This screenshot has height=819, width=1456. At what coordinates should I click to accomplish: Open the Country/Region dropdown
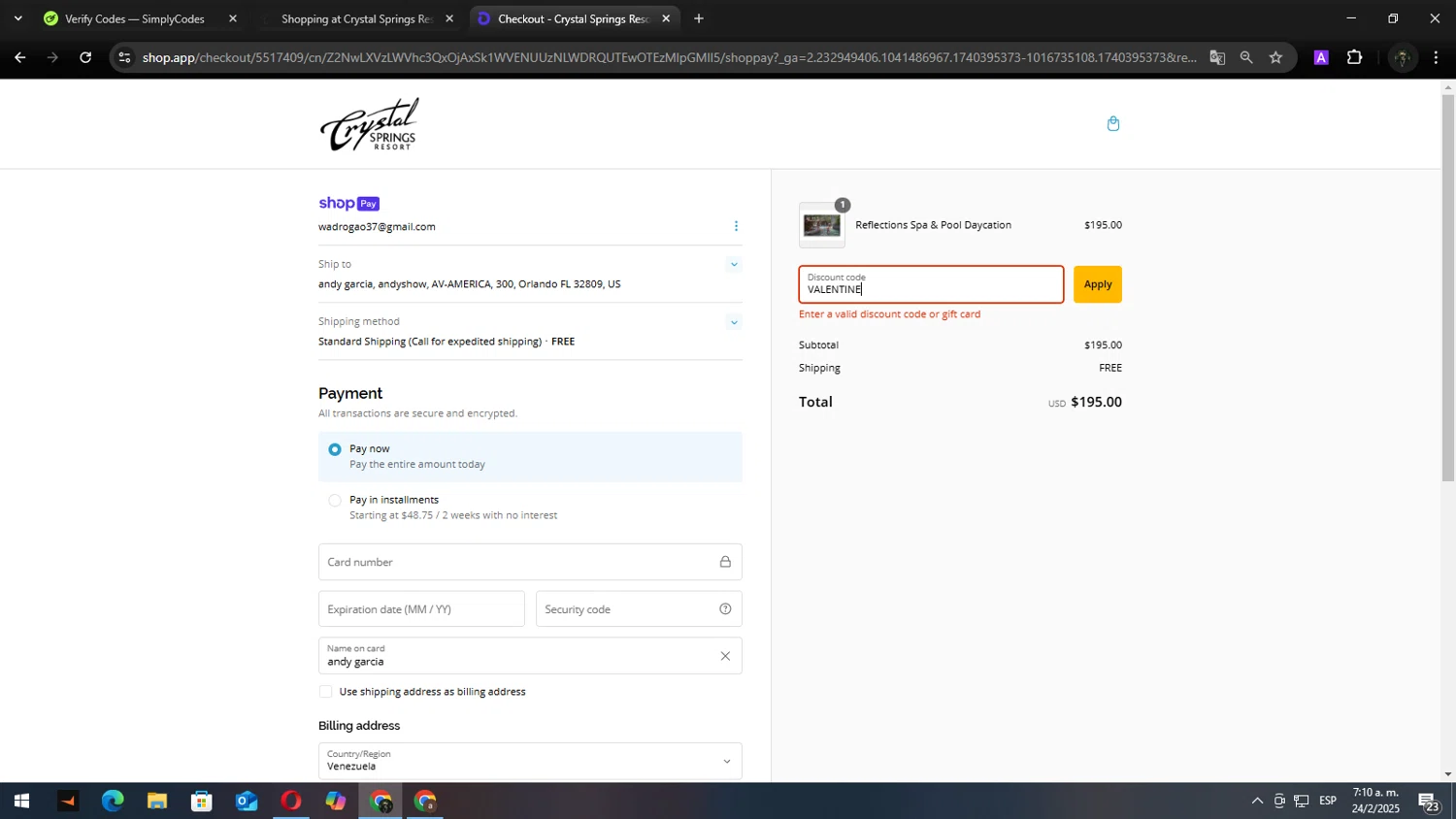coord(530,761)
